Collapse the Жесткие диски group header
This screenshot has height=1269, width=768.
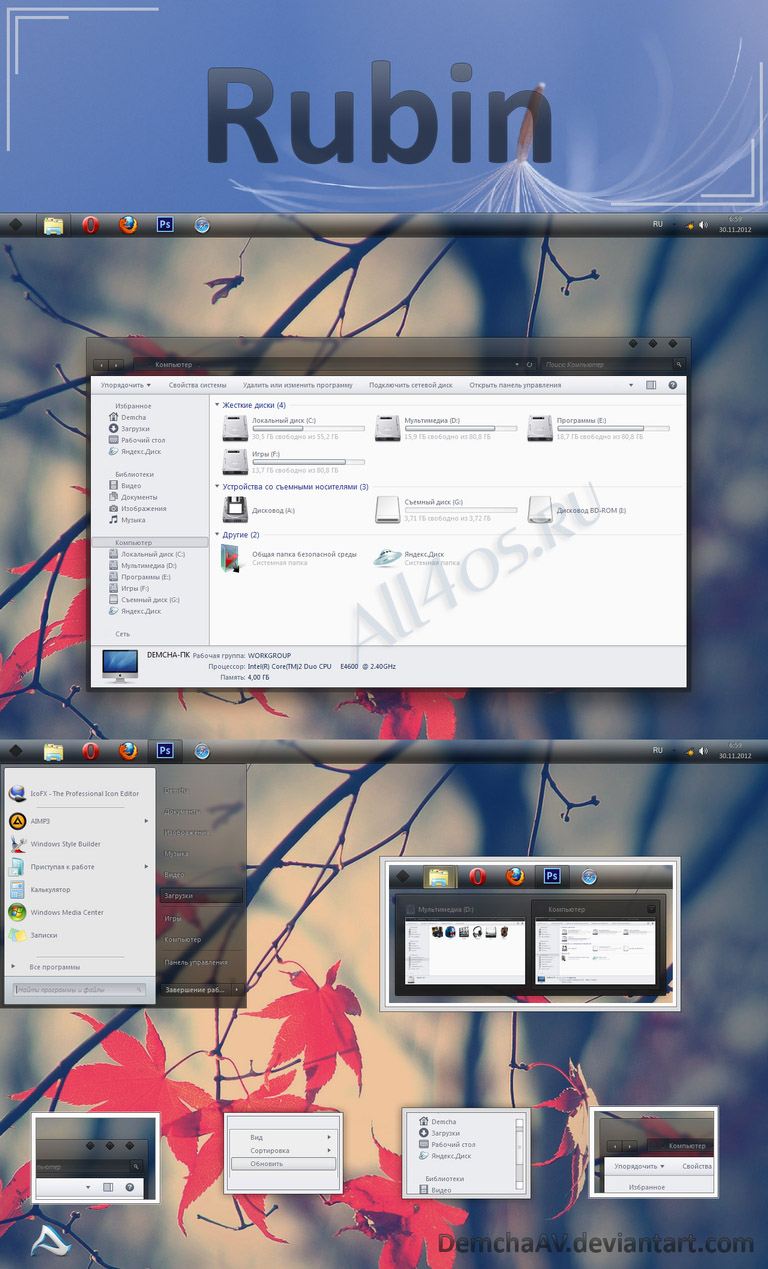point(254,405)
